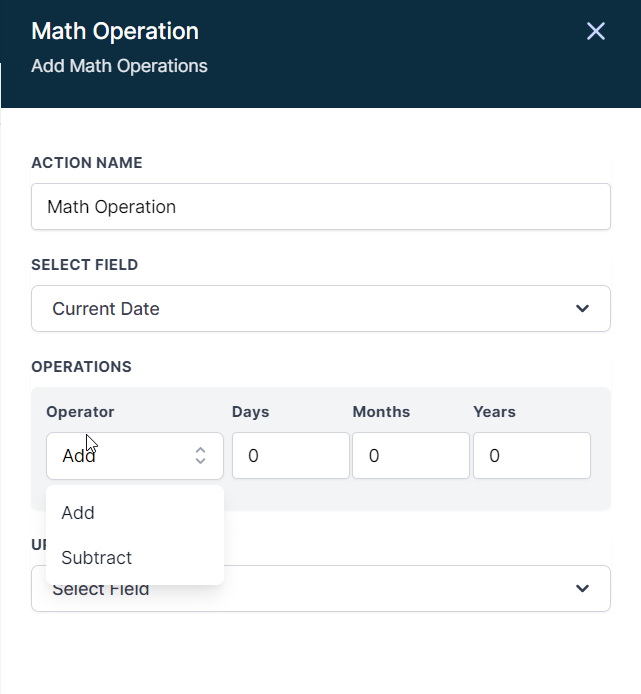Click the chevron arrow beside Current Date
Screen dimensions: 641x694
(x=583, y=309)
